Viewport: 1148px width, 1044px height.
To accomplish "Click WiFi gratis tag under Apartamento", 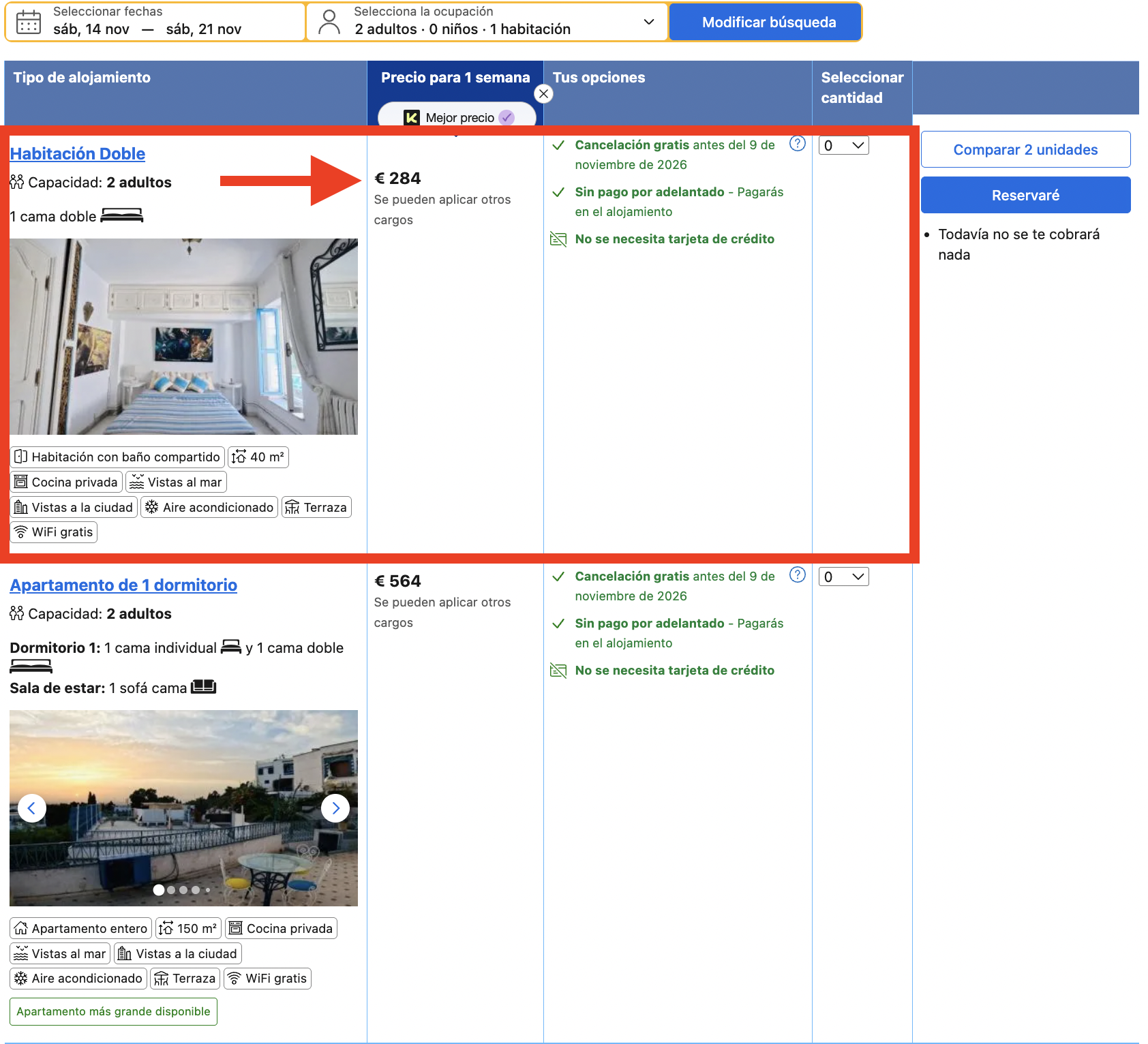I will pyautogui.click(x=267, y=978).
